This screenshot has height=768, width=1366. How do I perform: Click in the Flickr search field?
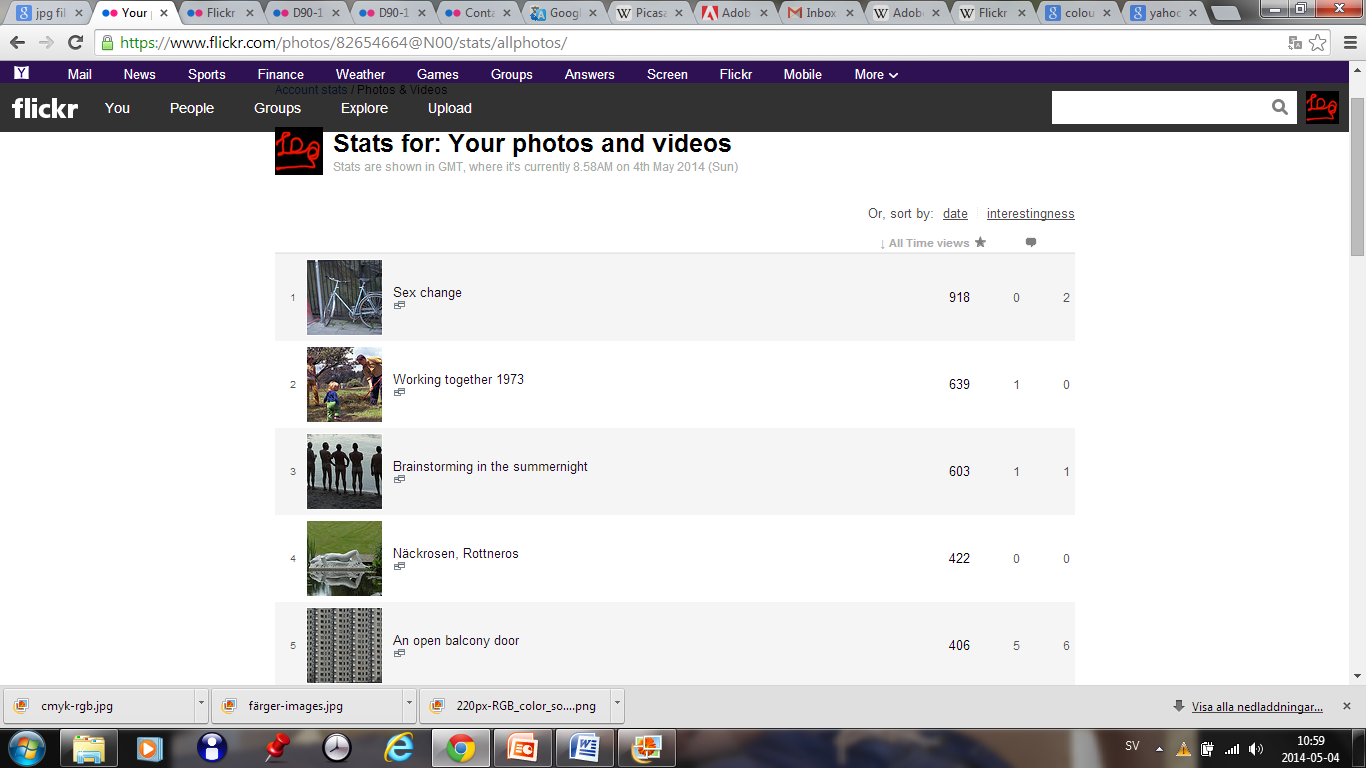point(1160,108)
